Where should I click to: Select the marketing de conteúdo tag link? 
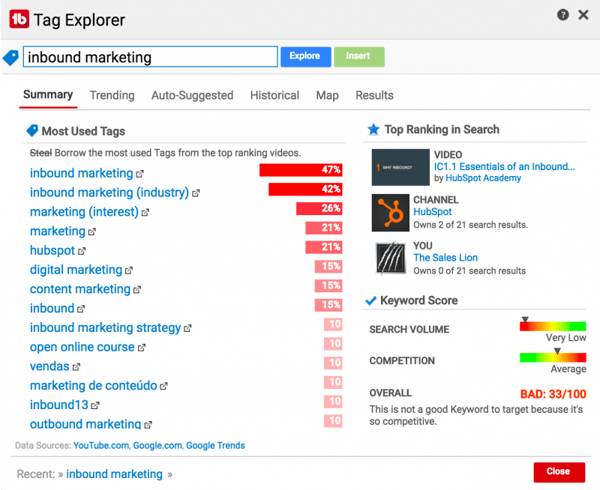pyautogui.click(x=93, y=386)
